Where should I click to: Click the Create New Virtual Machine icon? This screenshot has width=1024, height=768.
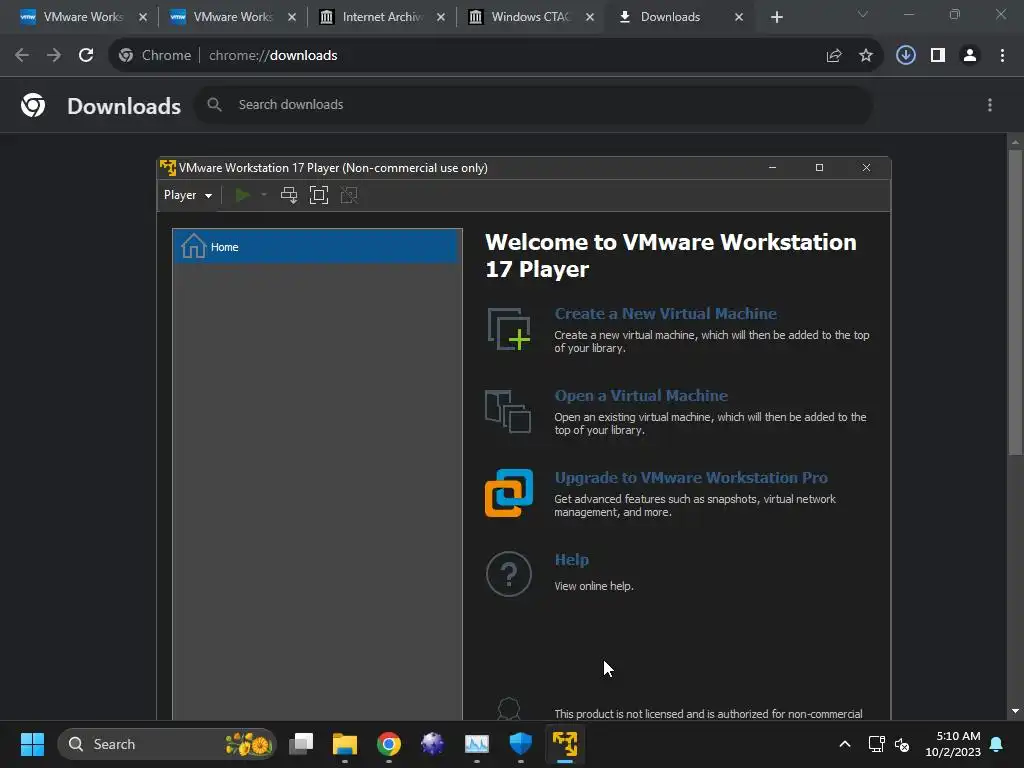(509, 329)
